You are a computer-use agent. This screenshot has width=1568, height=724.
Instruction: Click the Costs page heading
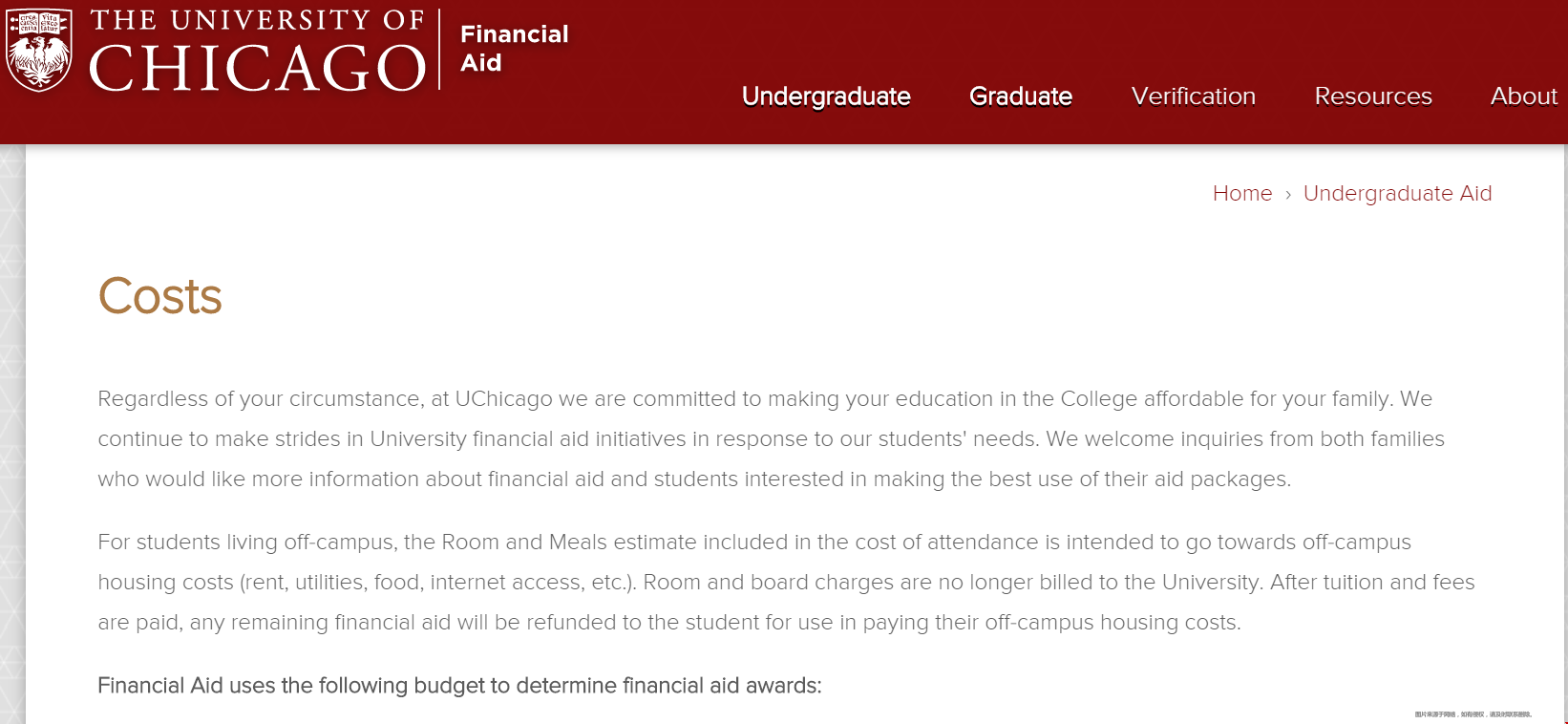(x=160, y=296)
